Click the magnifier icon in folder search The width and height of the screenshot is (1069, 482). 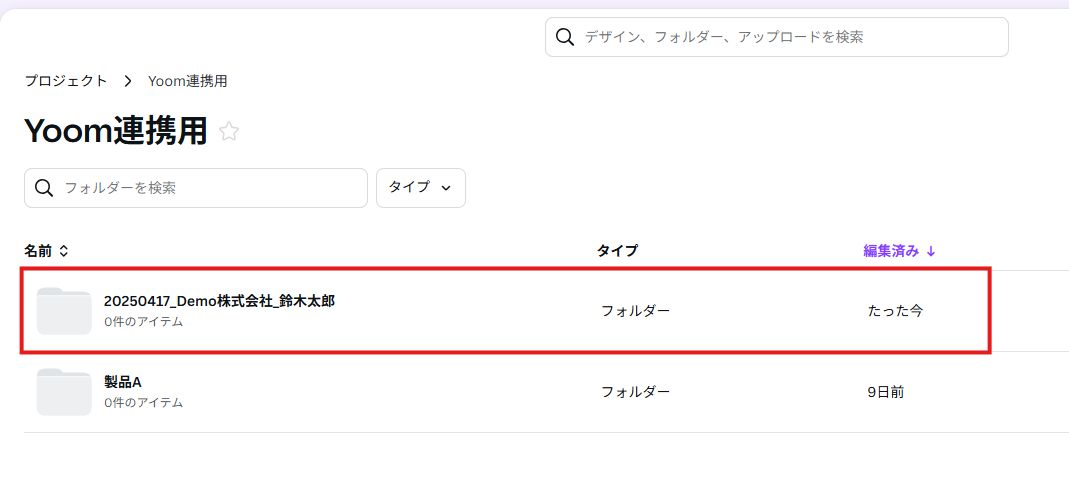point(44,188)
